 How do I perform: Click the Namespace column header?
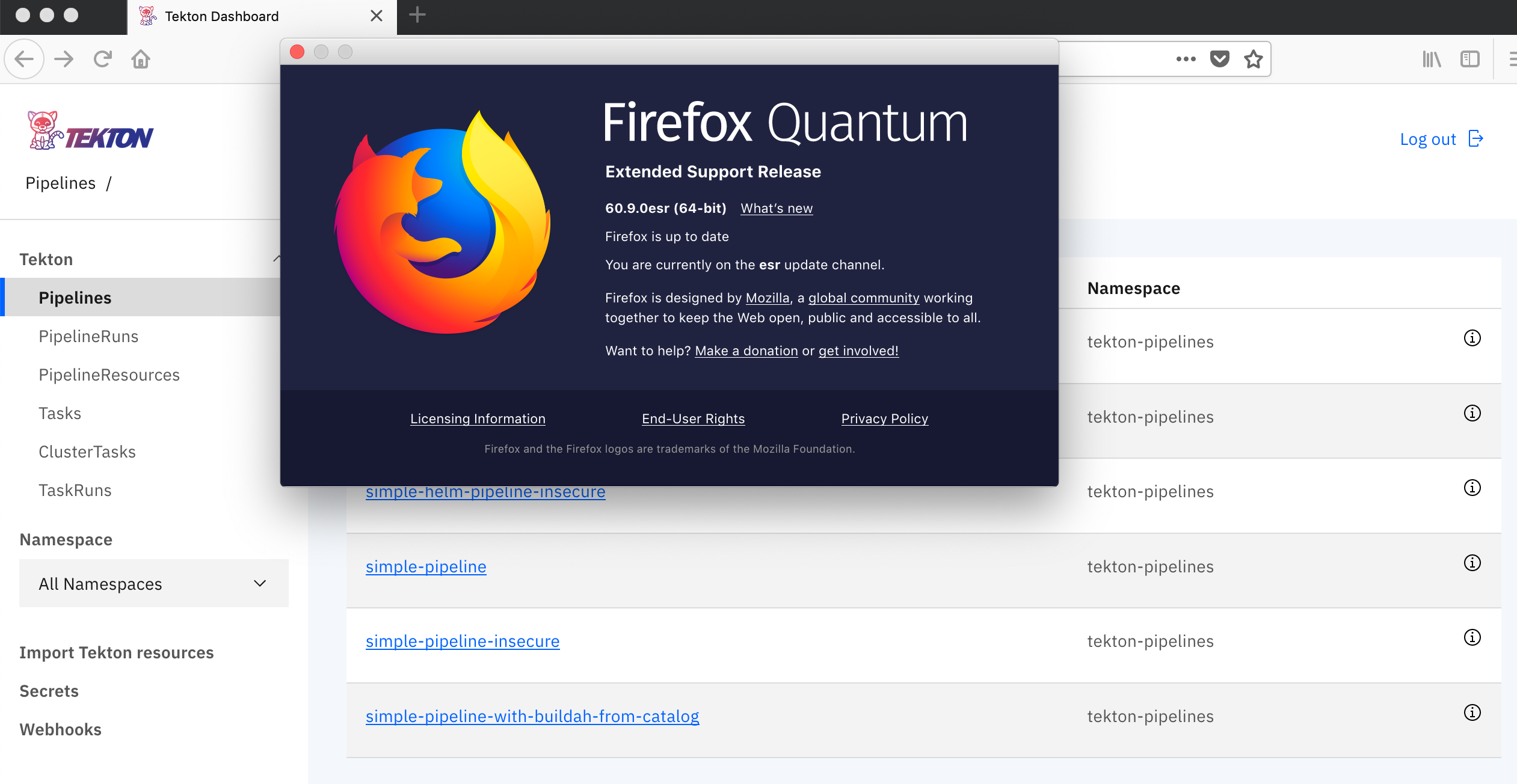pyautogui.click(x=1133, y=288)
